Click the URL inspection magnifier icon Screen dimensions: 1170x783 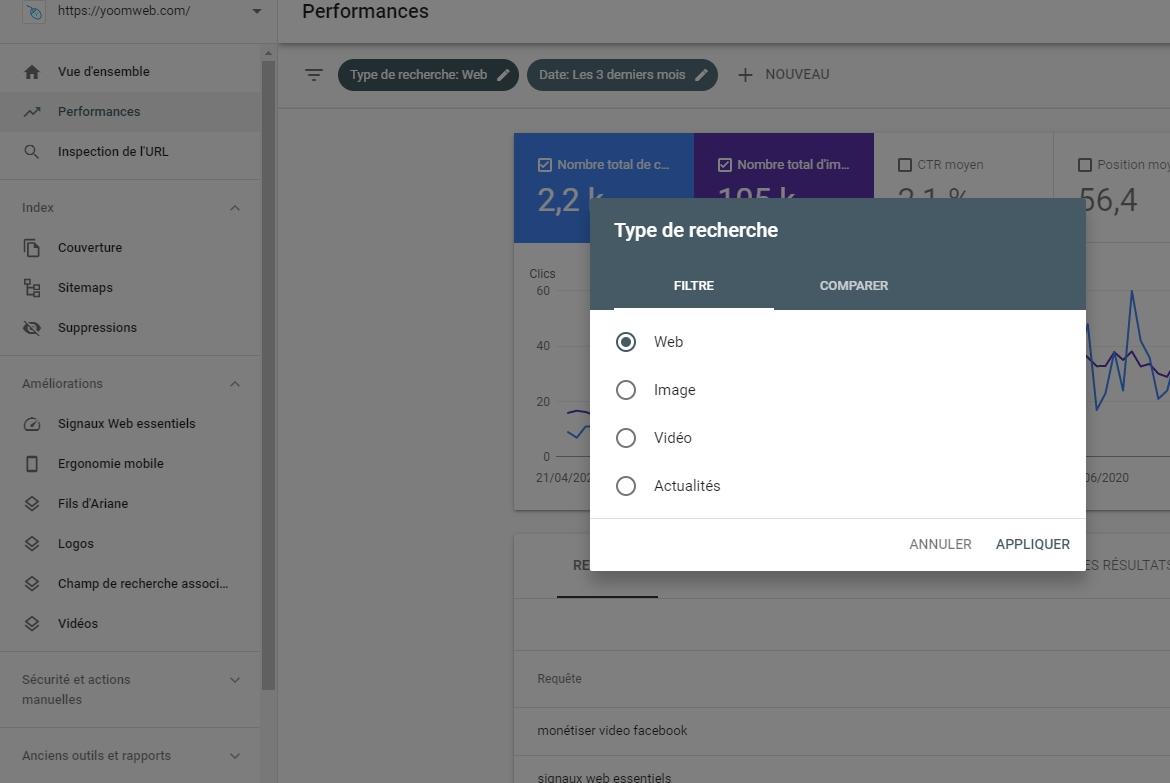coord(32,152)
